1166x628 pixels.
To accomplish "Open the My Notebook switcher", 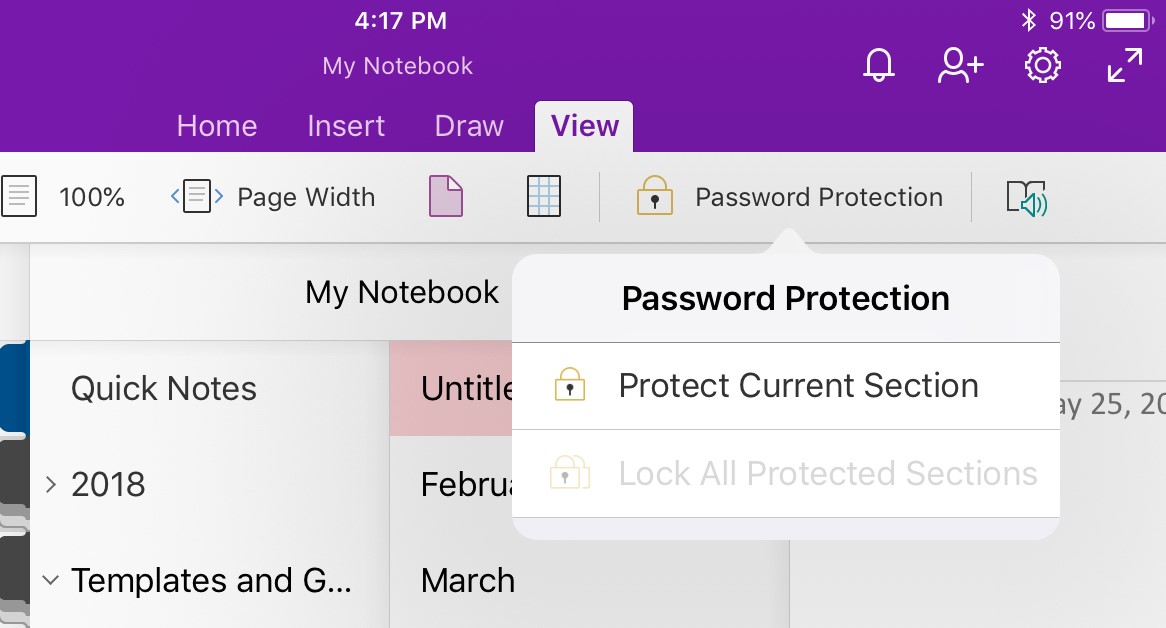I will click(401, 291).
